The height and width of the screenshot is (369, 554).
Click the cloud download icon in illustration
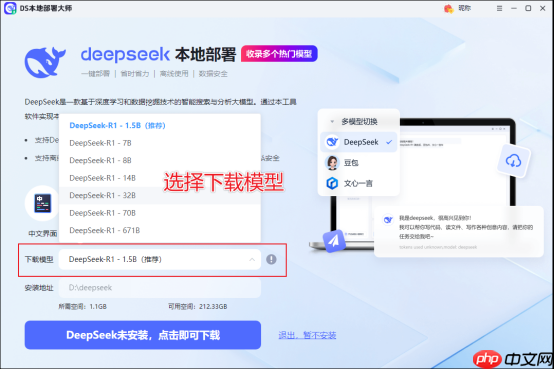[x=513, y=161]
